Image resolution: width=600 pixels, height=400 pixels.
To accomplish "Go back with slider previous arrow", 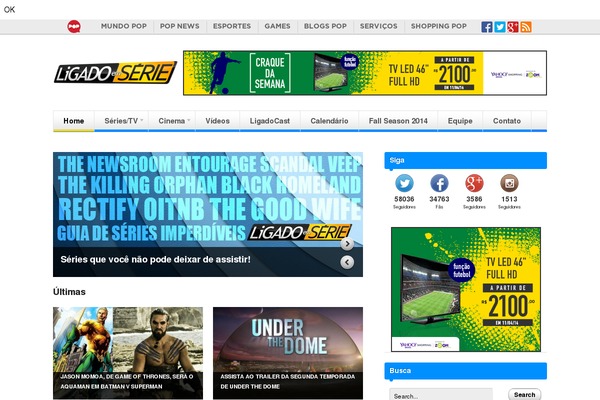I will pos(347,262).
